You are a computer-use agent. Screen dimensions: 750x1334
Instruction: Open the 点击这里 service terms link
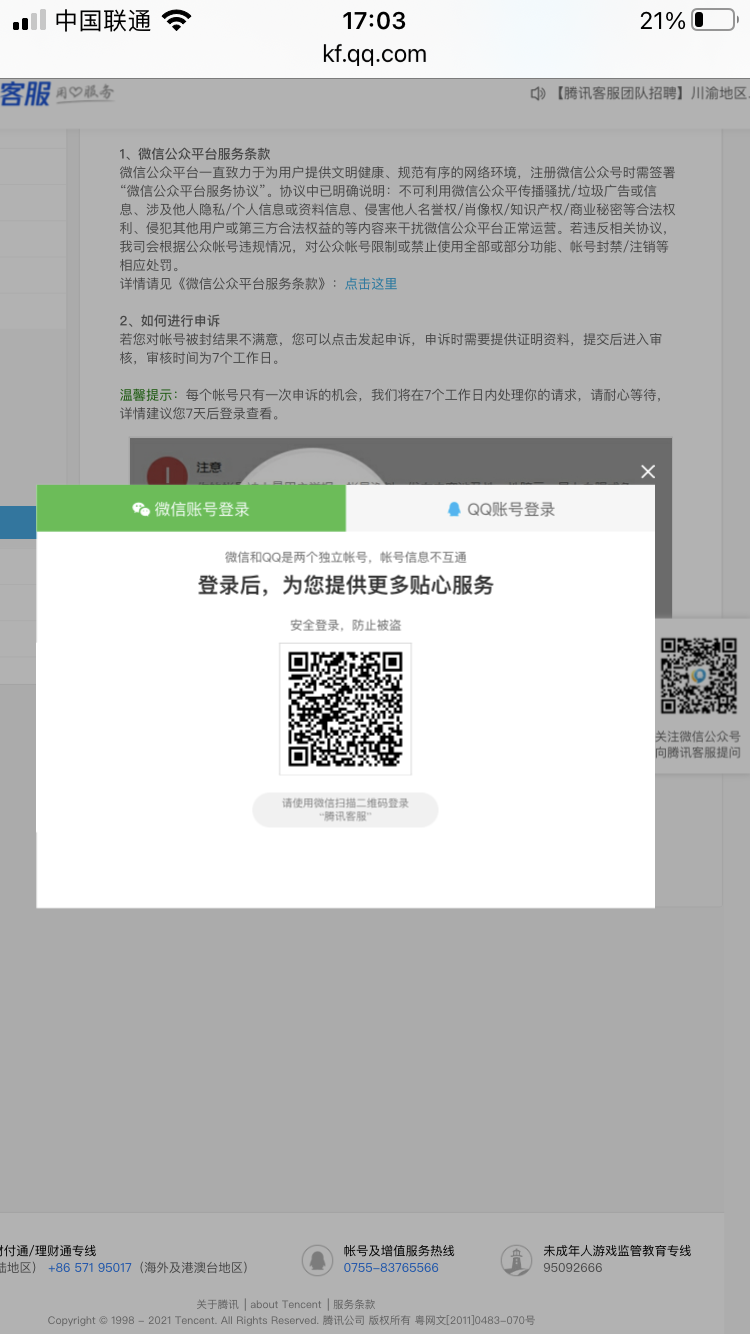point(371,284)
